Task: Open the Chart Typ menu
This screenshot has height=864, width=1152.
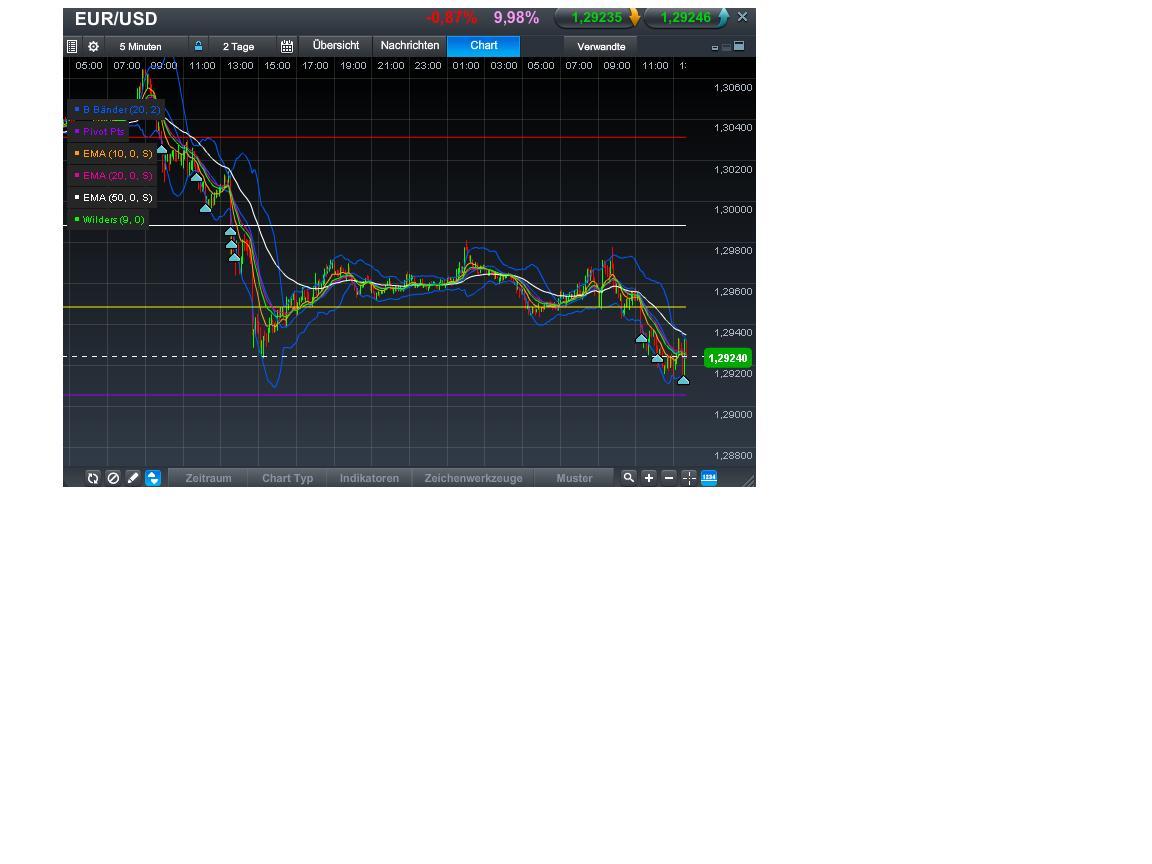Action: 287,478
